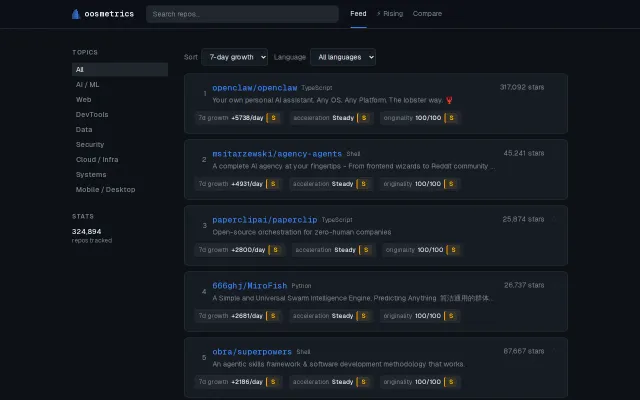Click paperclip acceleration S badge

pyautogui.click(x=366, y=250)
